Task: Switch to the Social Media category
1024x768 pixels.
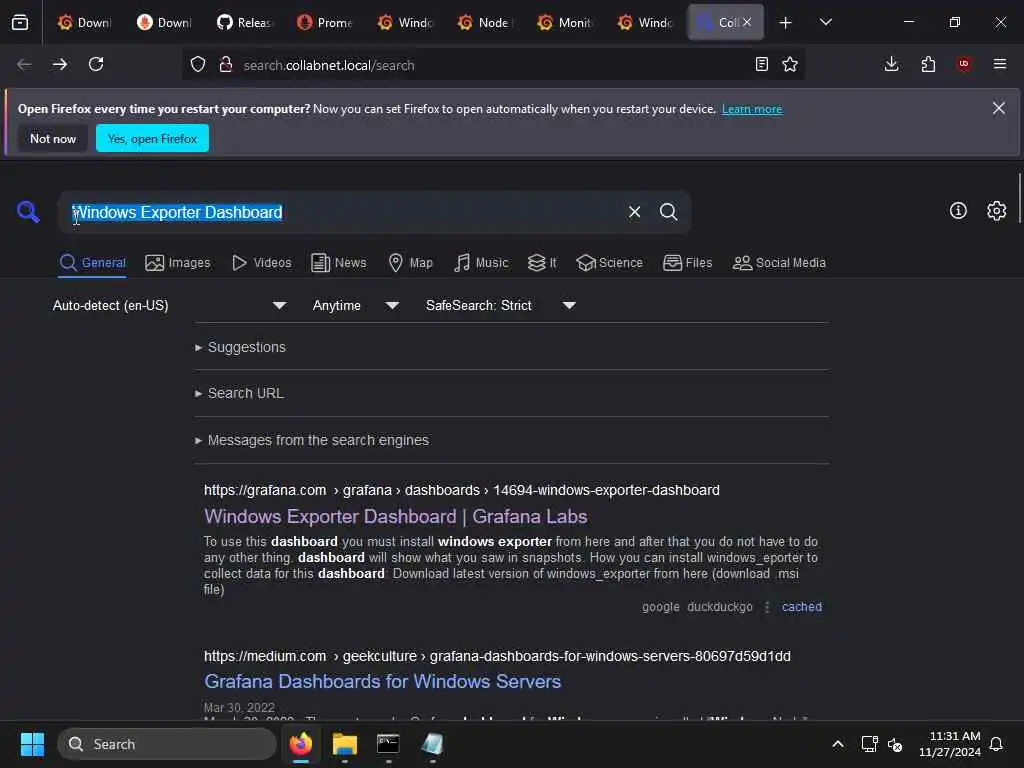Action: pos(779,263)
